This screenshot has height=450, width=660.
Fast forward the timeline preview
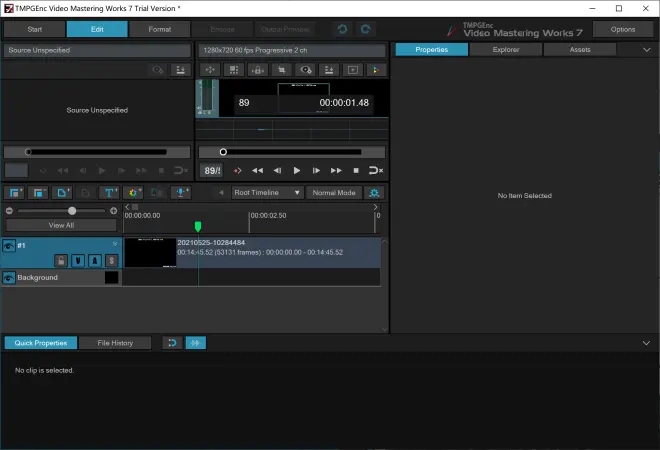[336, 170]
